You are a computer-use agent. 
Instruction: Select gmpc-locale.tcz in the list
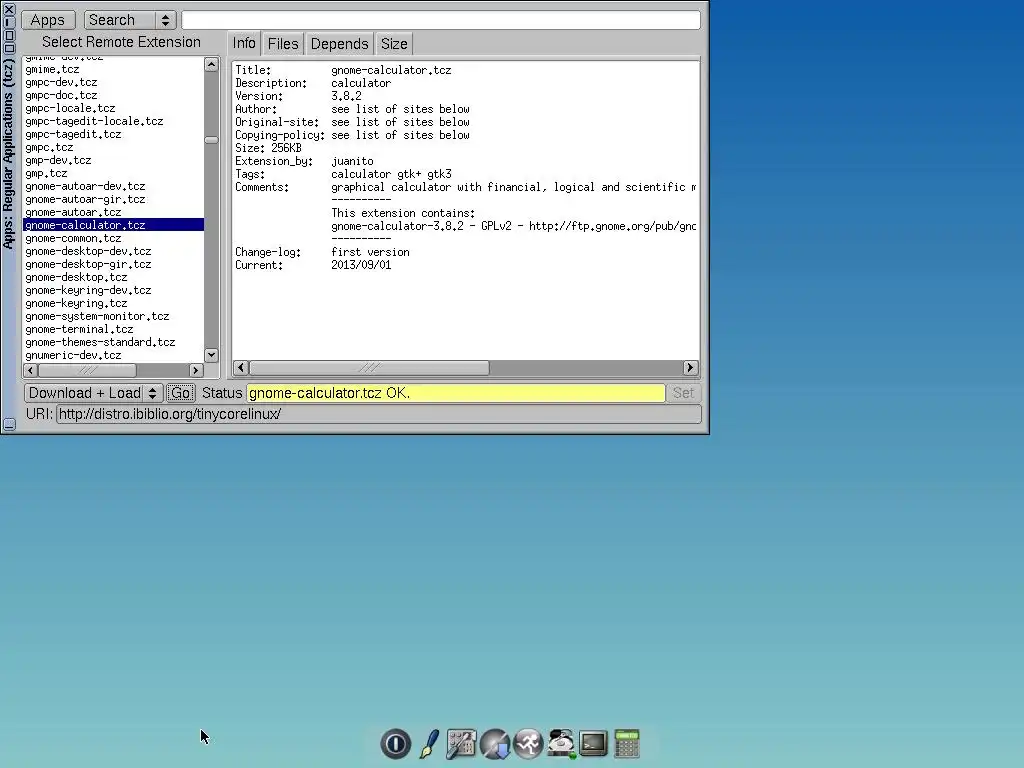point(113,108)
